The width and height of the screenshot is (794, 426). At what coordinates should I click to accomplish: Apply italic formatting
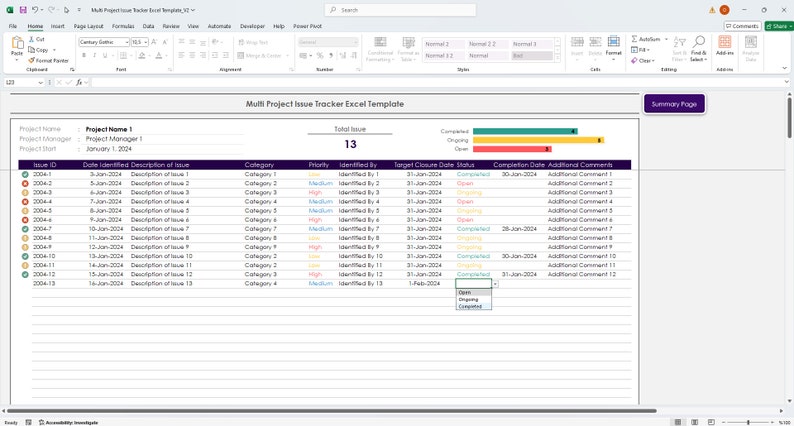[94, 55]
